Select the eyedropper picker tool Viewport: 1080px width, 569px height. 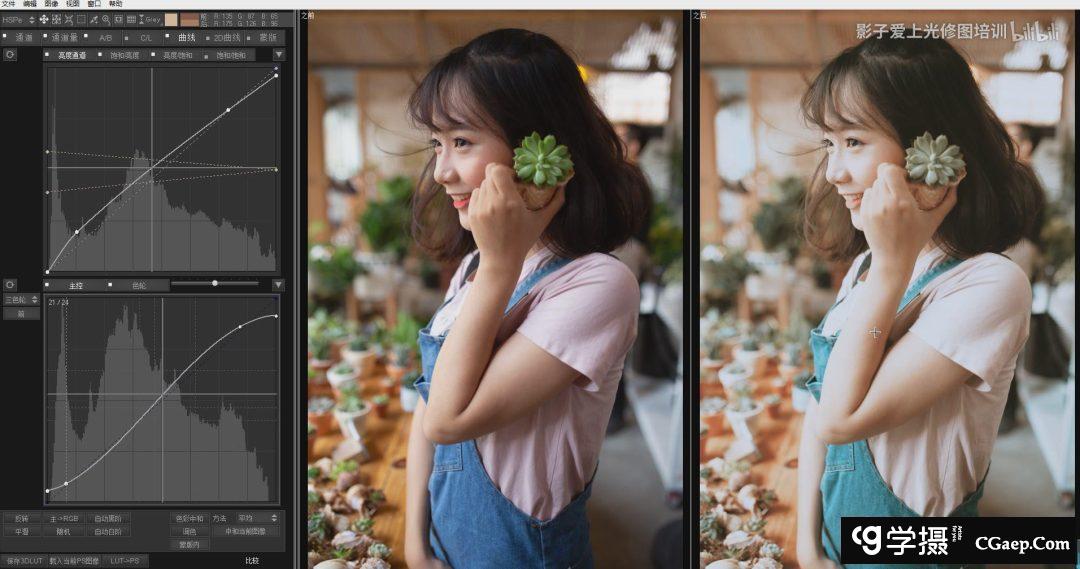(x=94, y=19)
